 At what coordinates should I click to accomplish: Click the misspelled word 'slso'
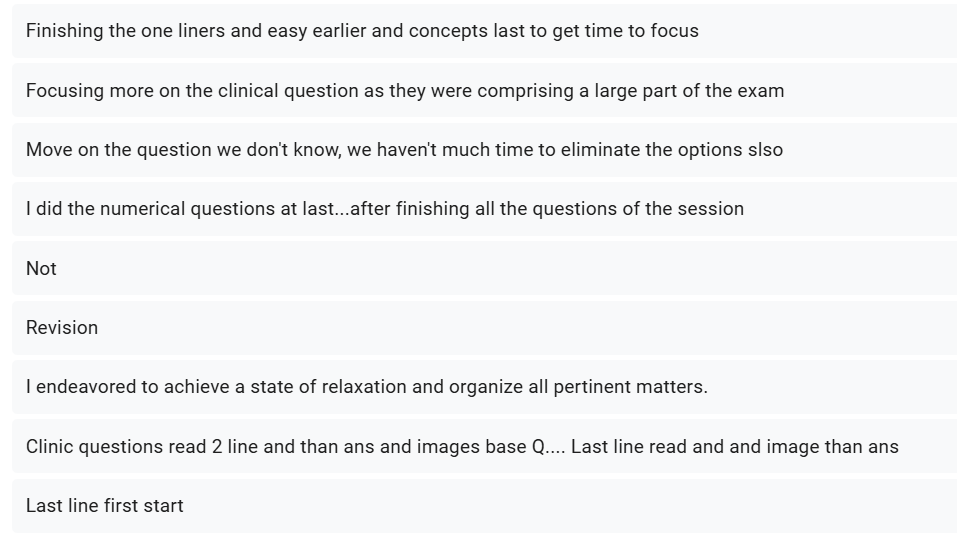click(765, 150)
